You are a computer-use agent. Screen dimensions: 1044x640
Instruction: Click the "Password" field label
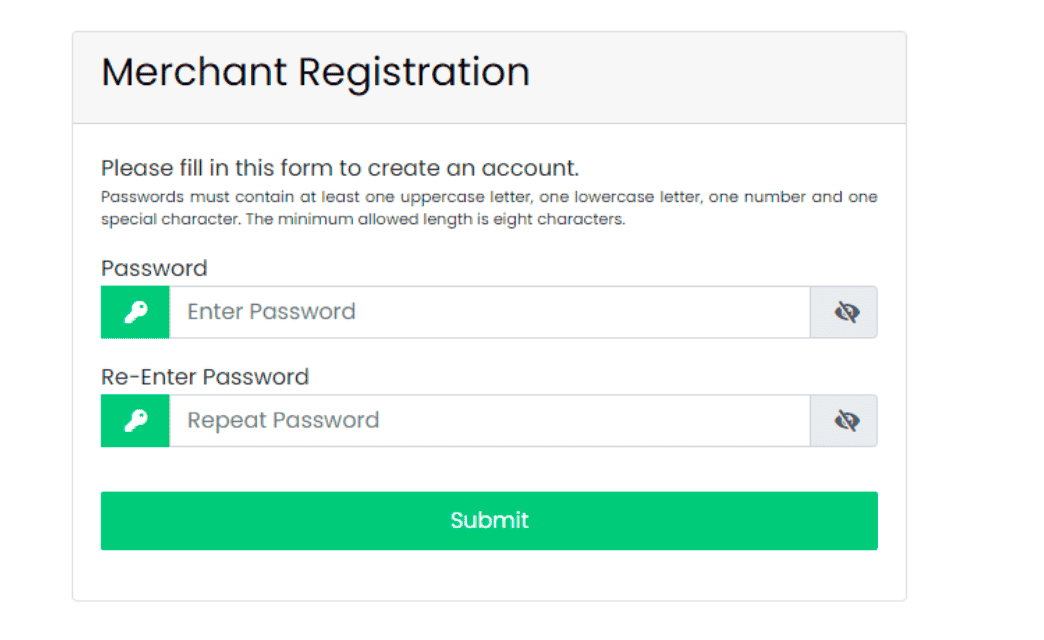tap(154, 268)
